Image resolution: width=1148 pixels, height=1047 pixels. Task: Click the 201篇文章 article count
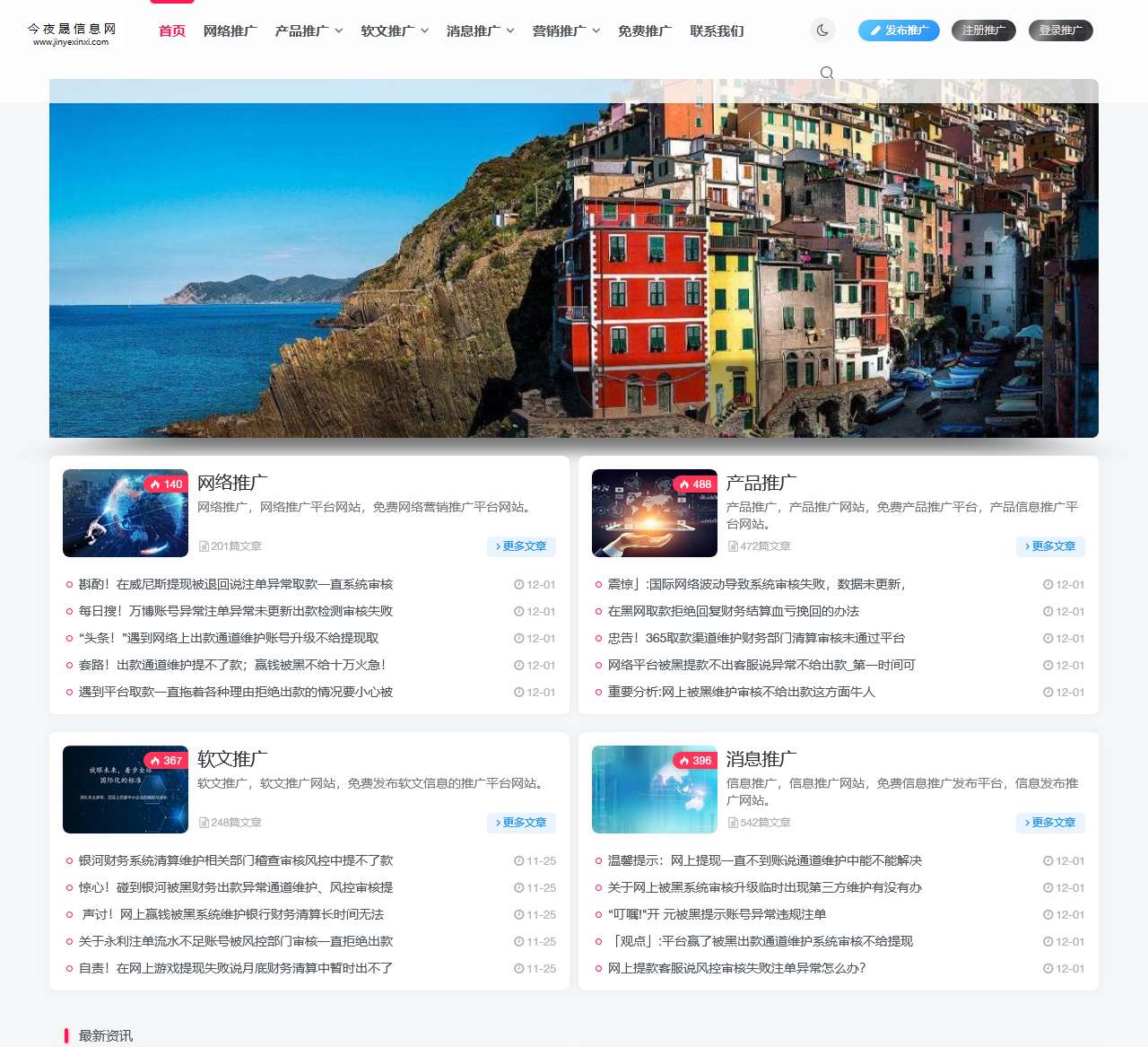pyautogui.click(x=230, y=546)
